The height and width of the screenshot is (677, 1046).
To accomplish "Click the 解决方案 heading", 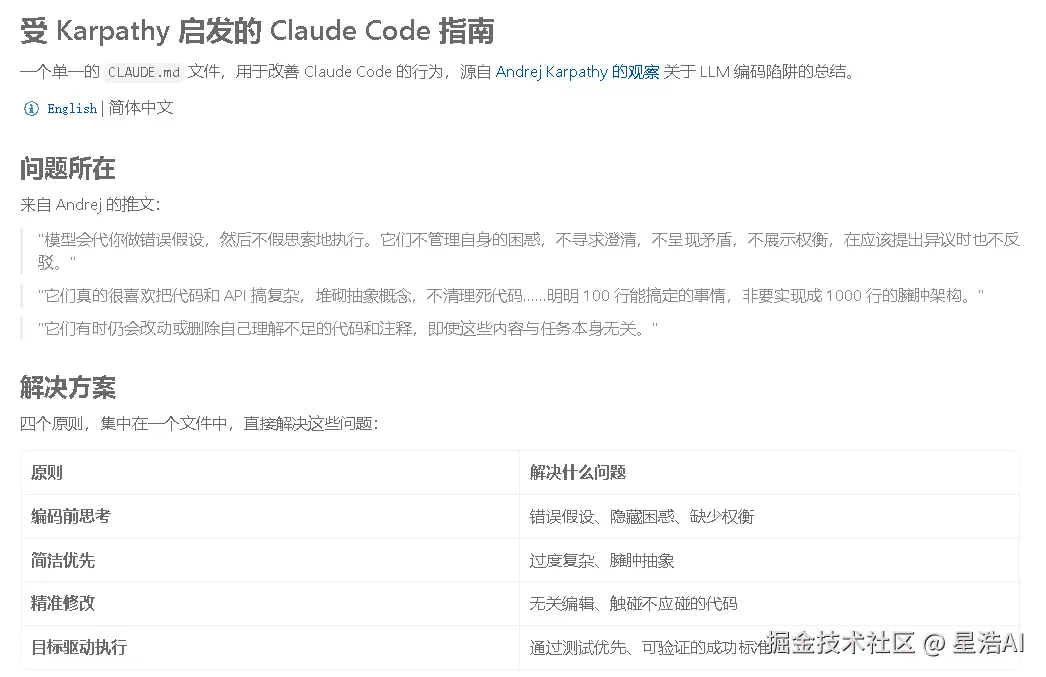I will tap(67, 387).
